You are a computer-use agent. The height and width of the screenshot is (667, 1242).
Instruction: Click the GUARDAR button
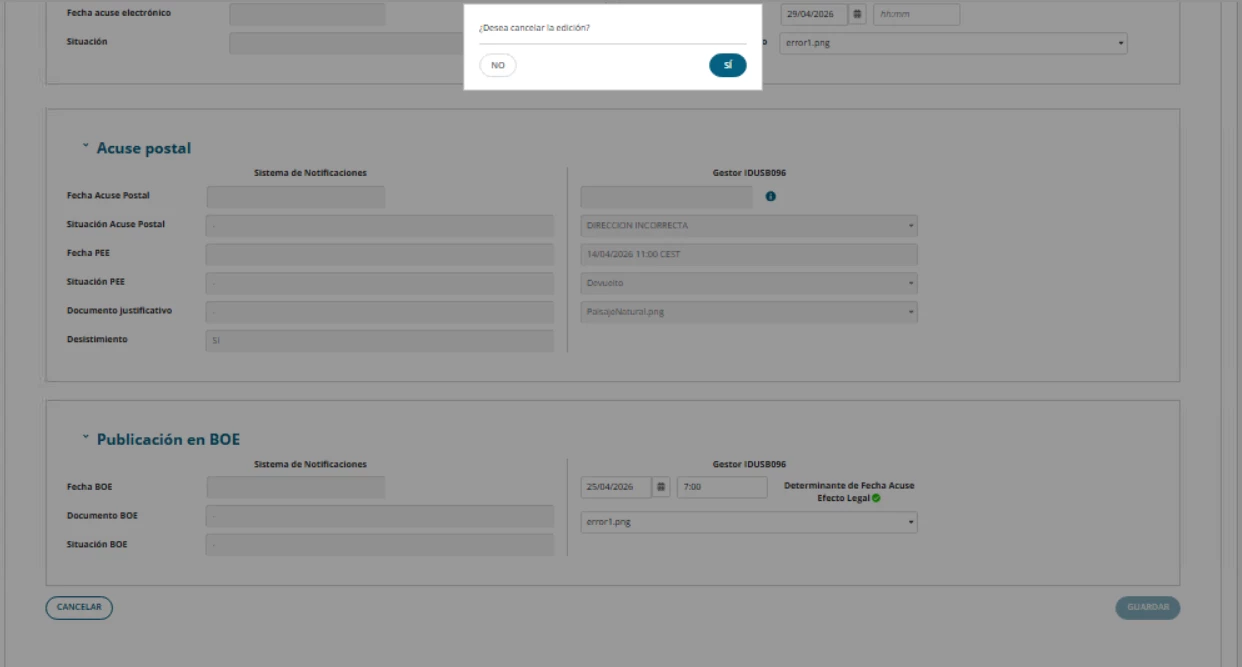click(1148, 607)
